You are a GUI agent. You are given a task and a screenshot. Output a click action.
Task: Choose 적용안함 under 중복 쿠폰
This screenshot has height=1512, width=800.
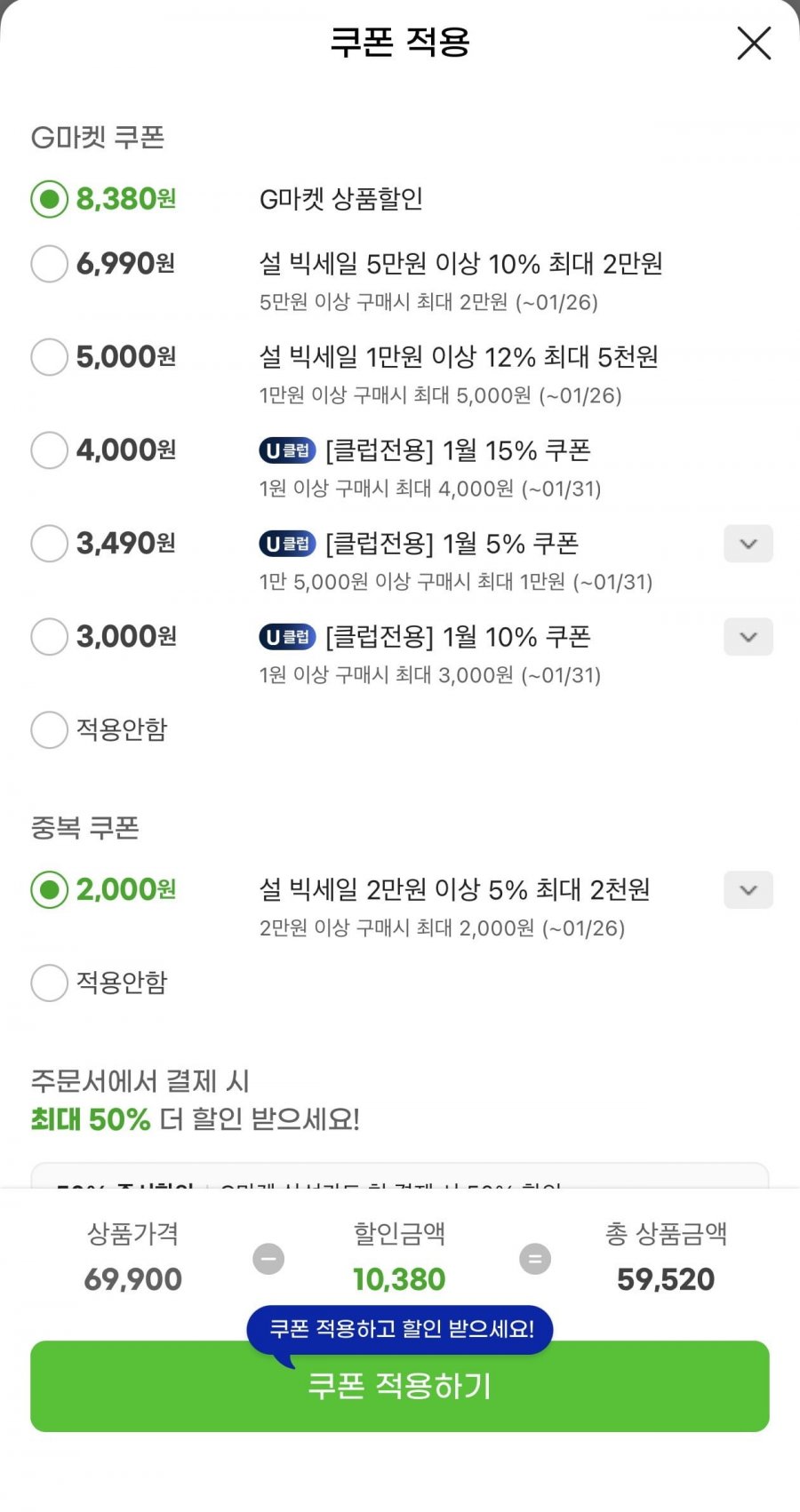click(x=49, y=983)
